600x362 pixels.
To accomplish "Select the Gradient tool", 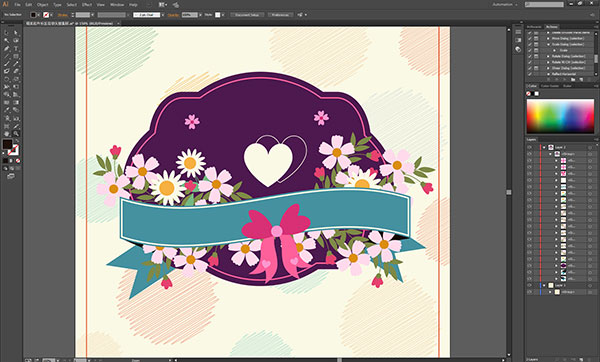I will click(x=16, y=103).
